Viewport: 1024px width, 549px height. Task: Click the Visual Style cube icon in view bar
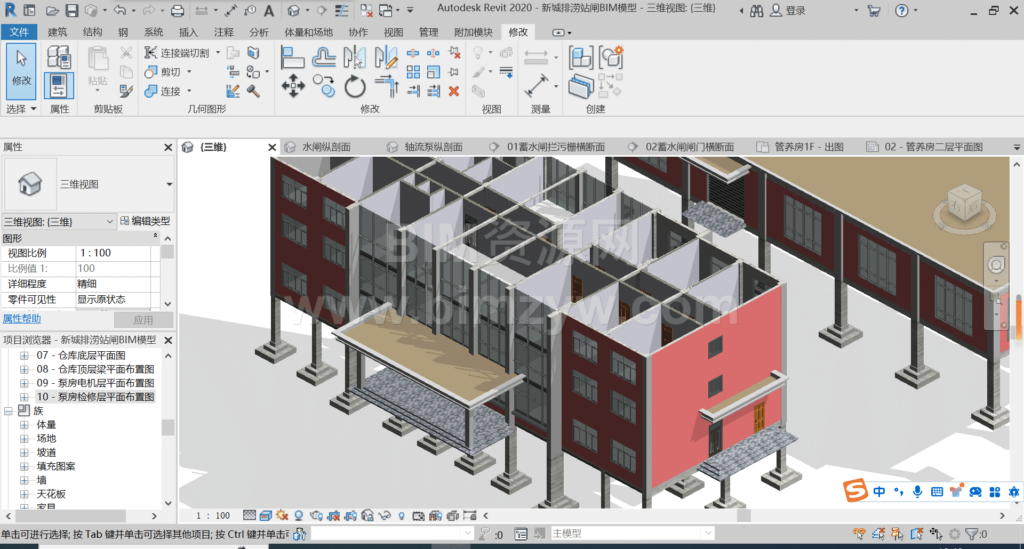(x=266, y=516)
